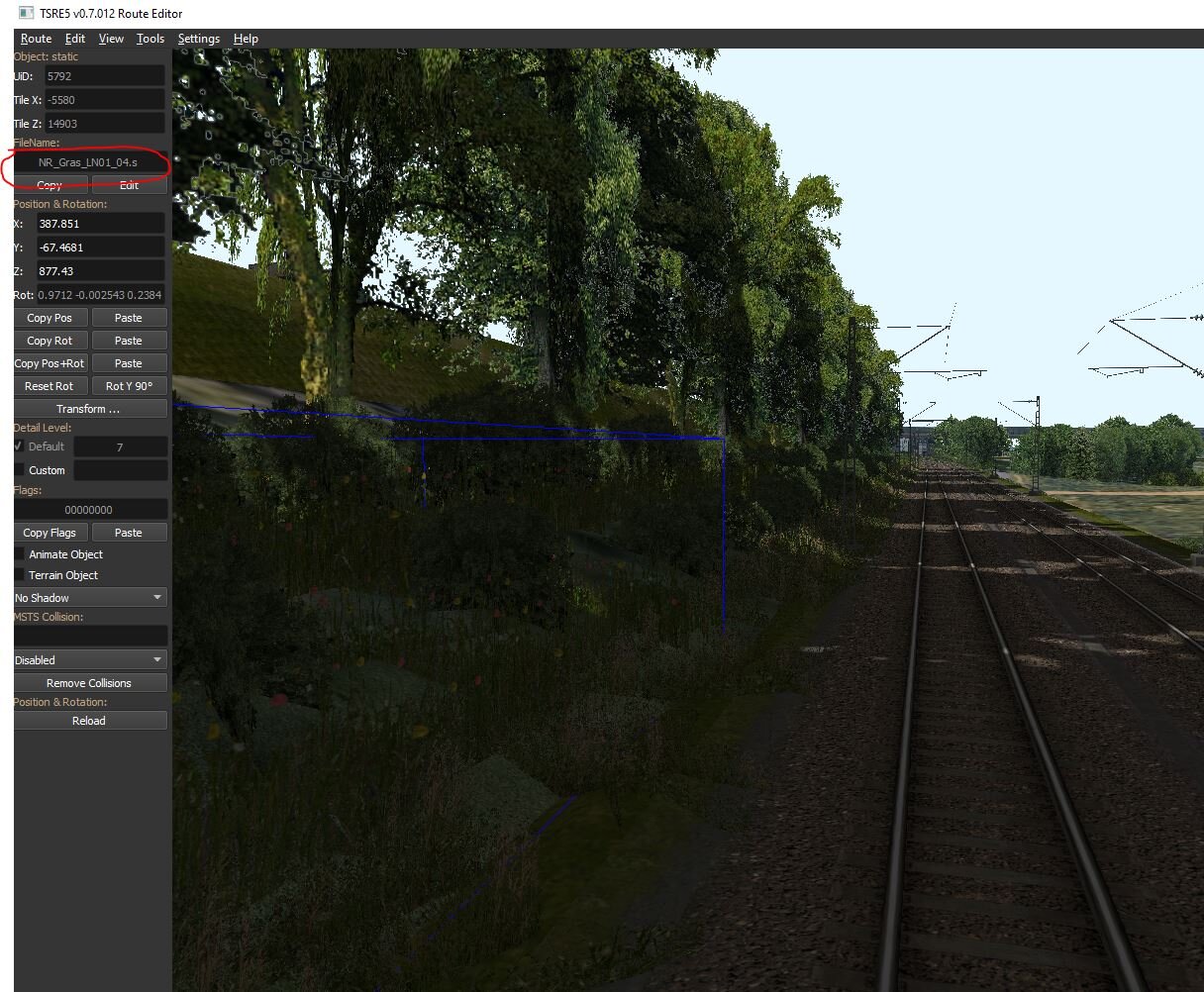Click the Tile Z field
1204x992 pixels.
[x=103, y=124]
